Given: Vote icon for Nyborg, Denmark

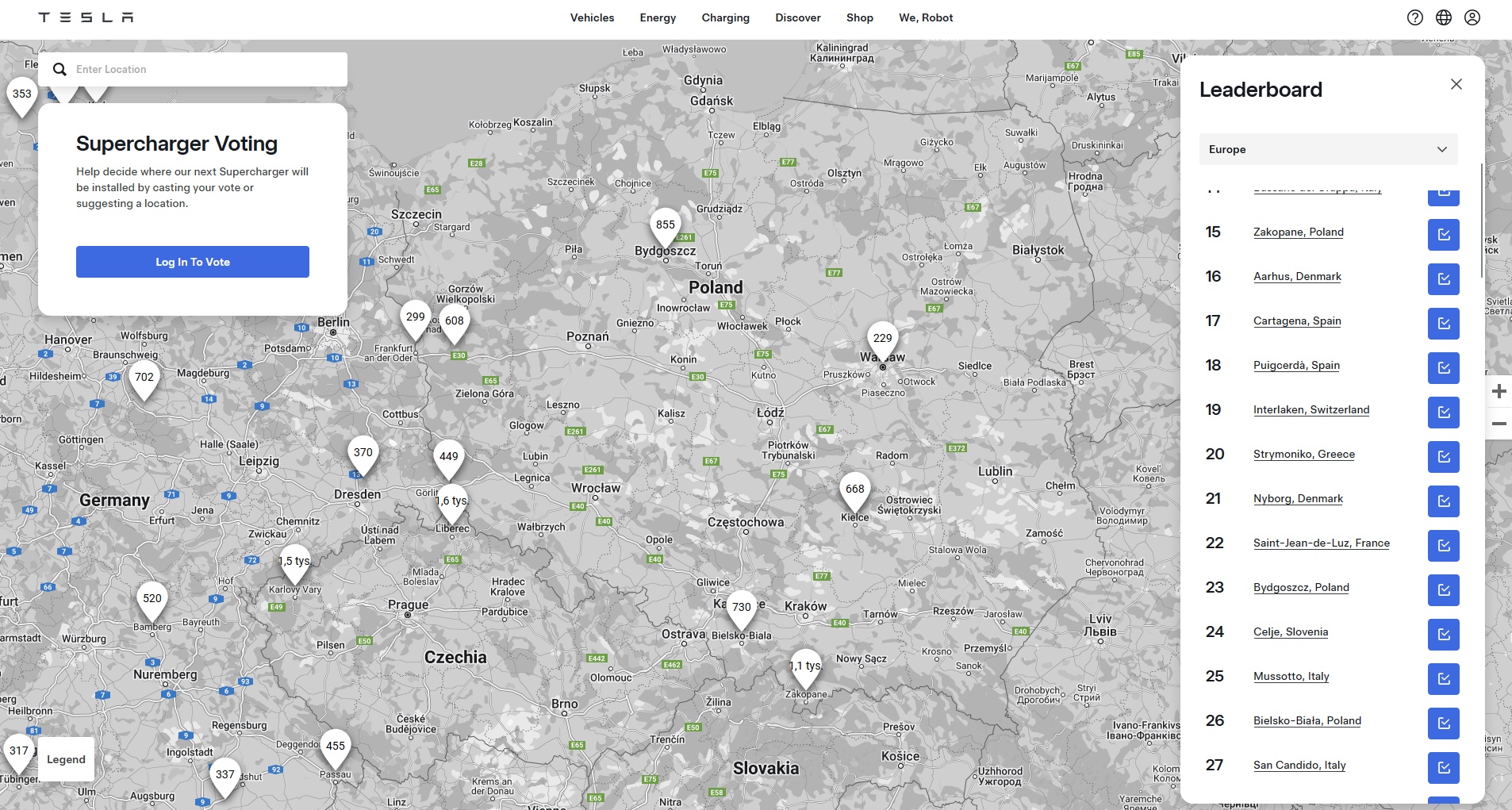Looking at the screenshot, I should pos(1444,501).
